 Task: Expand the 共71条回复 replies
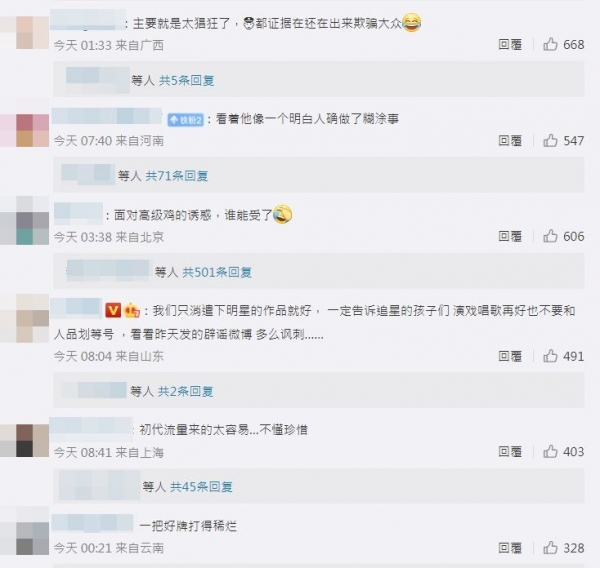tap(176, 176)
